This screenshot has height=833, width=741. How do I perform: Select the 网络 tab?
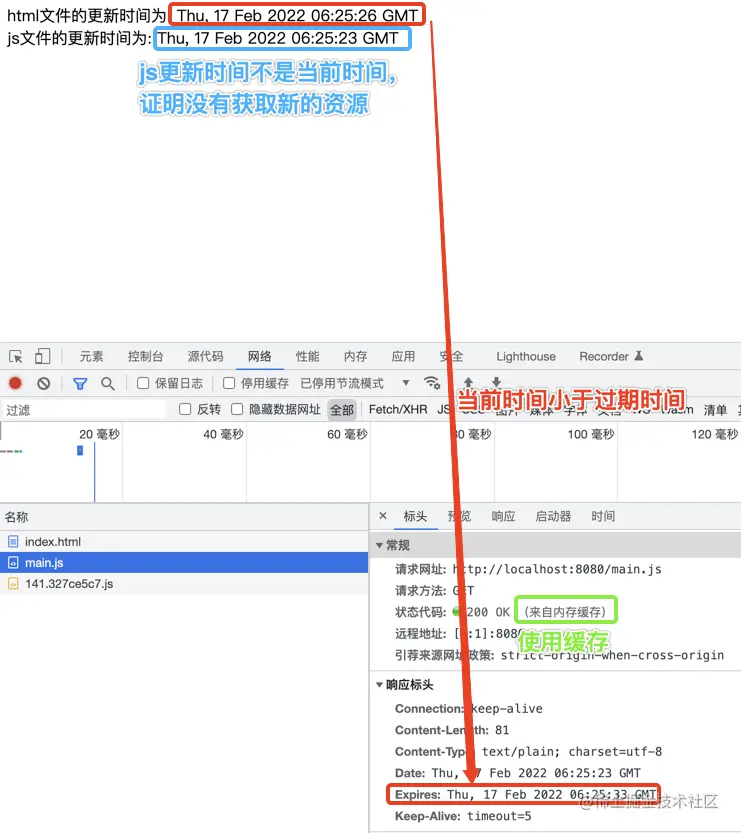260,356
